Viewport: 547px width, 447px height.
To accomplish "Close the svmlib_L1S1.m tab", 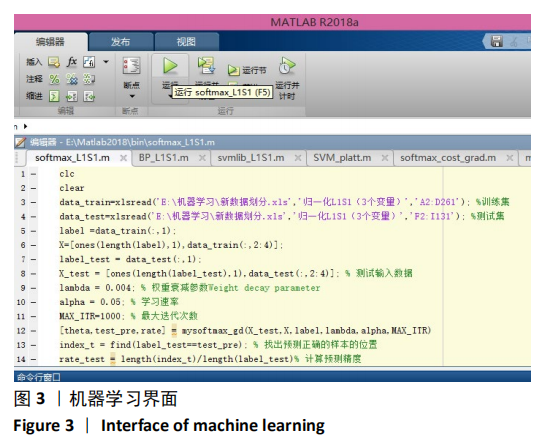I will coord(298,158).
